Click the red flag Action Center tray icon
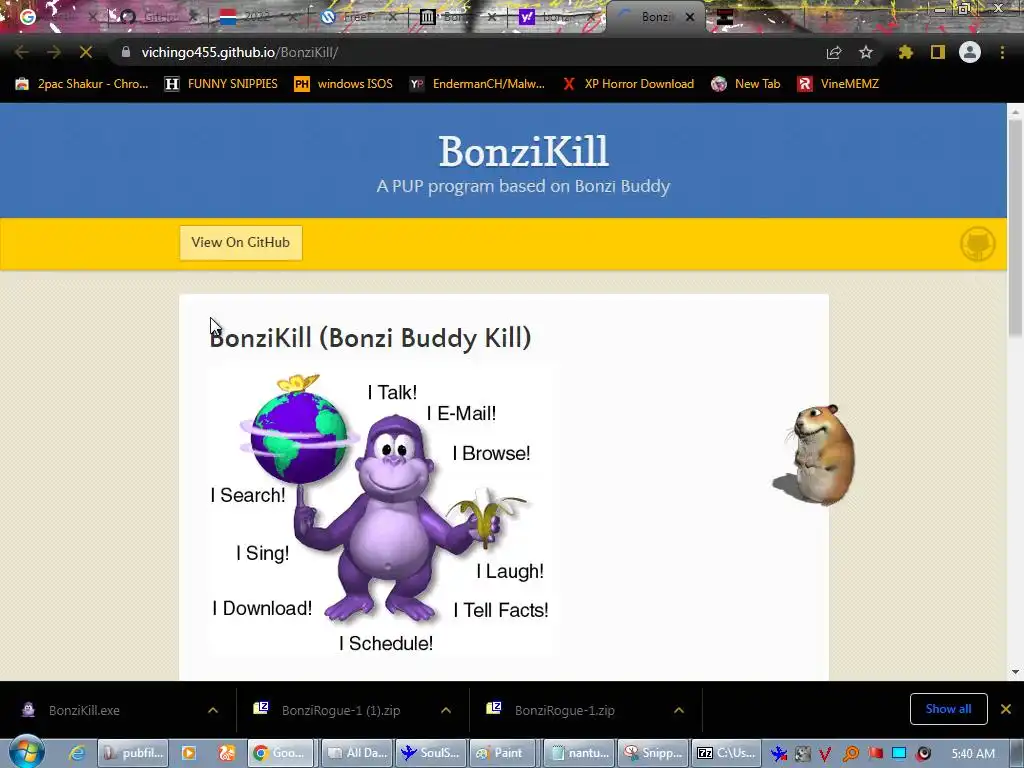The image size is (1024, 768). click(875, 753)
